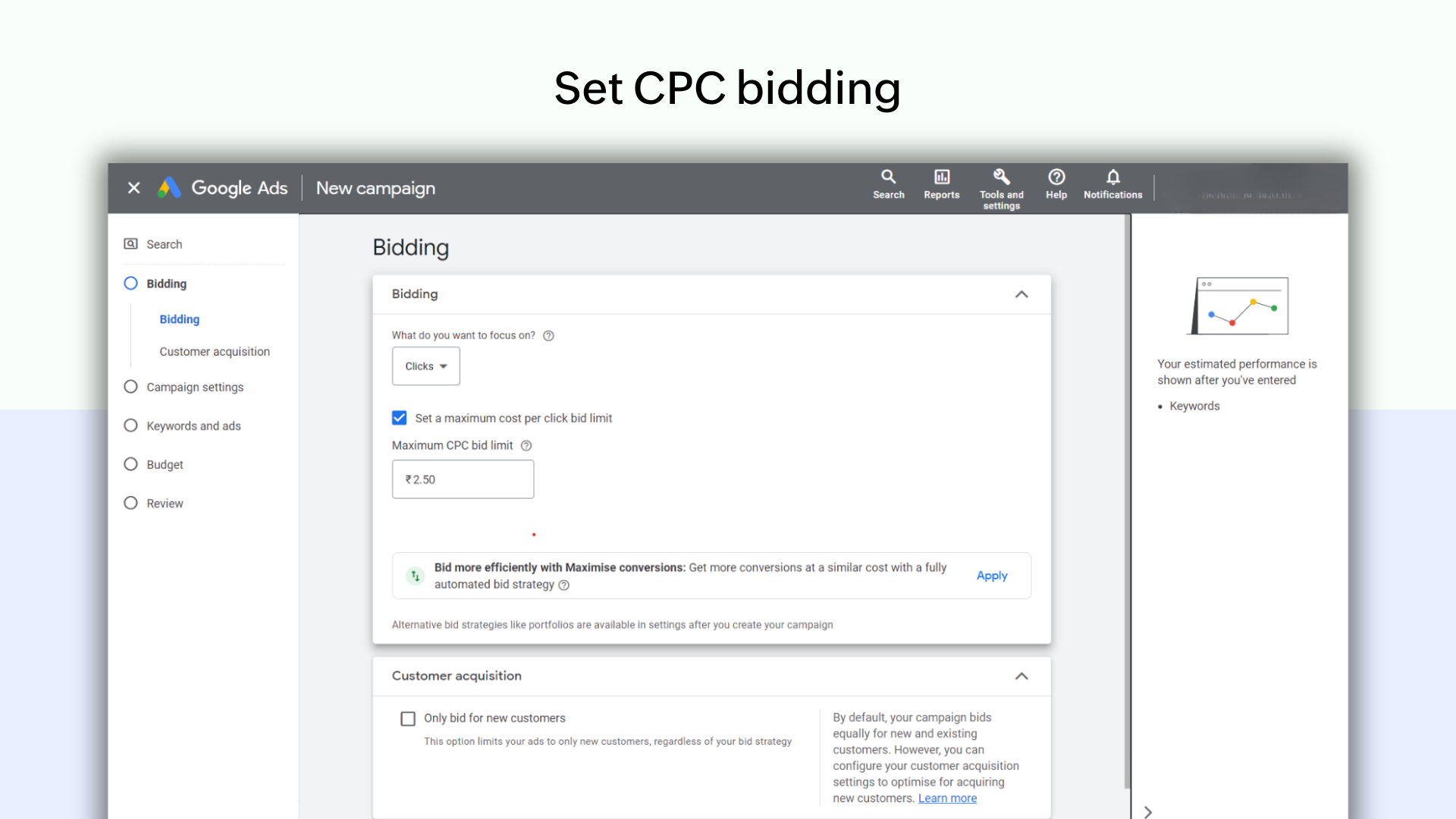The width and height of the screenshot is (1456, 819).
Task: Click the Learn more link in Customer acquisition
Action: coord(947,798)
